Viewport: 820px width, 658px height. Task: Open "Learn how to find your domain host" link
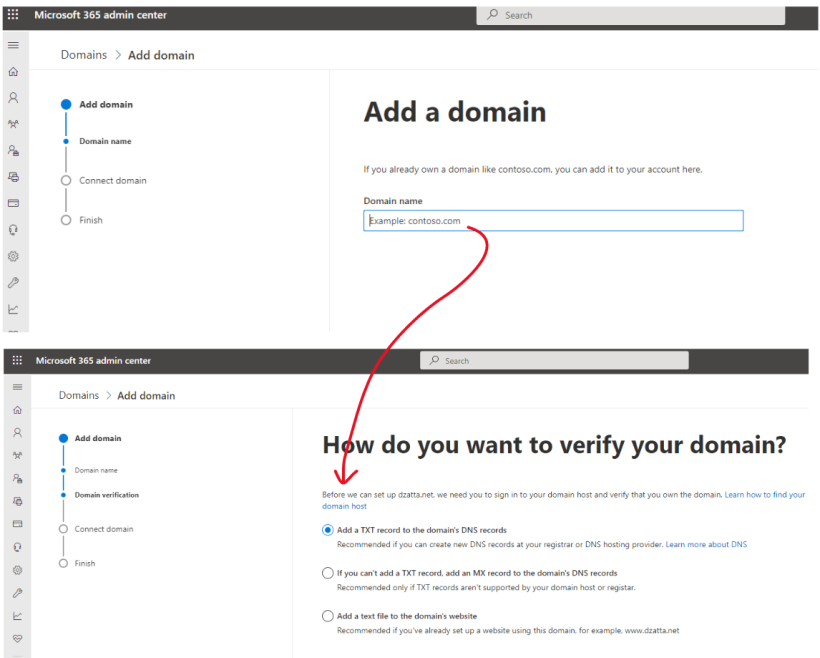764,495
